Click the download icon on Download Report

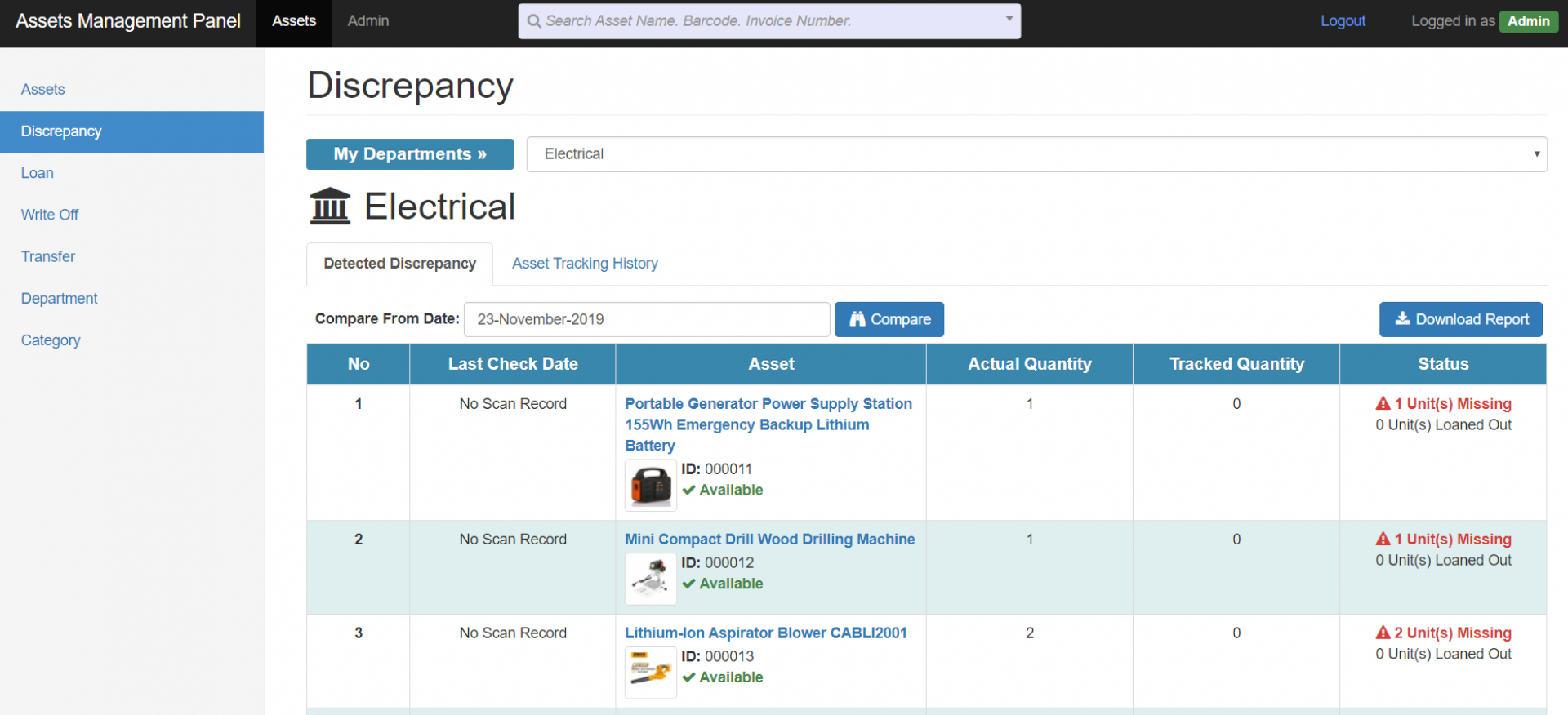coord(1402,318)
